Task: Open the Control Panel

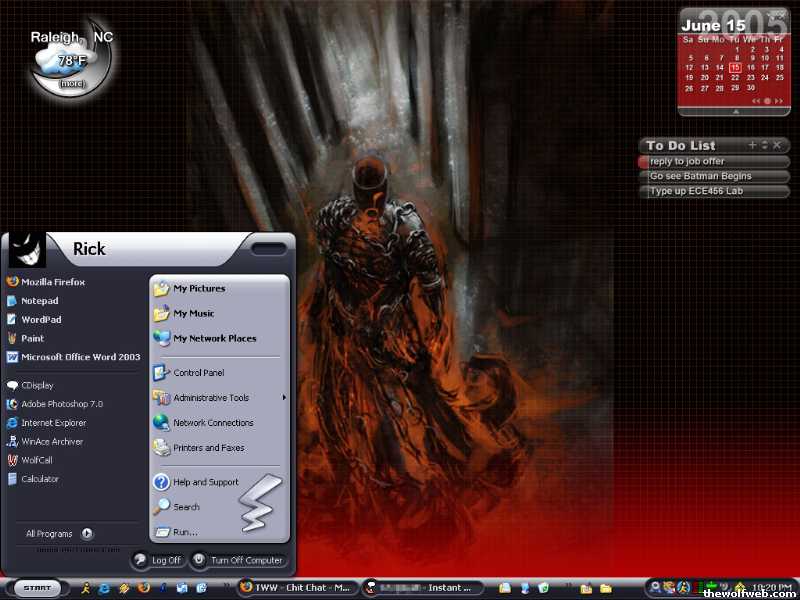Action: tap(198, 373)
